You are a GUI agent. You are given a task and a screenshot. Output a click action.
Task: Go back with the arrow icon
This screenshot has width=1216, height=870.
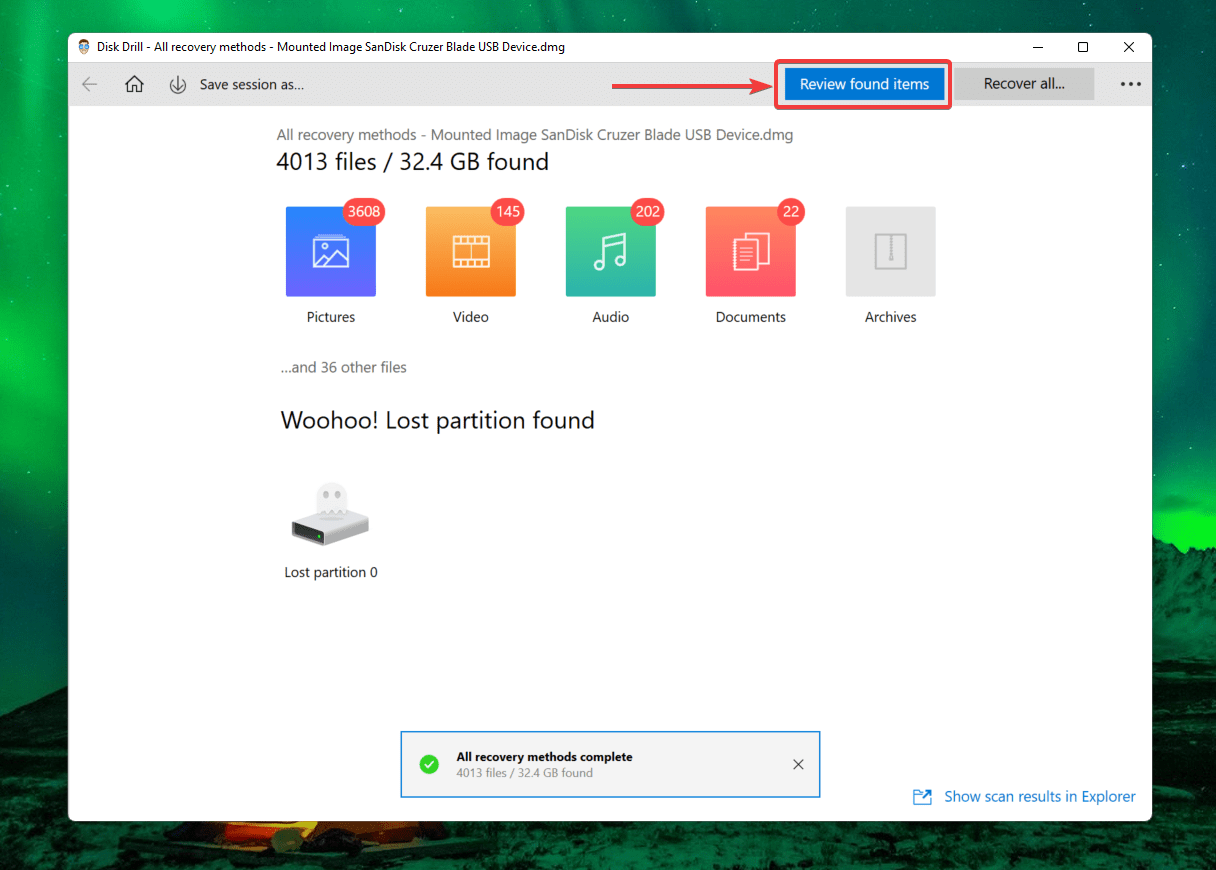[90, 85]
